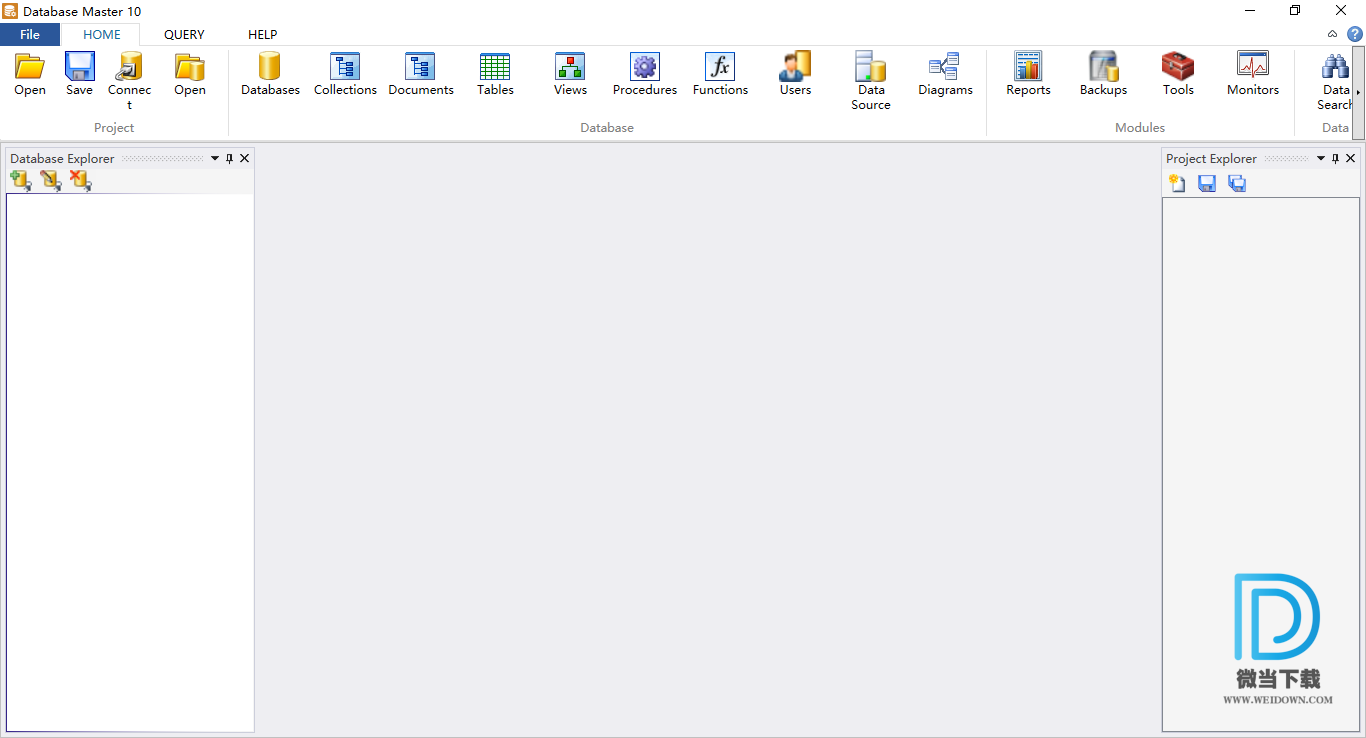Collapse the ribbon with the caret arrow

coord(1333,34)
